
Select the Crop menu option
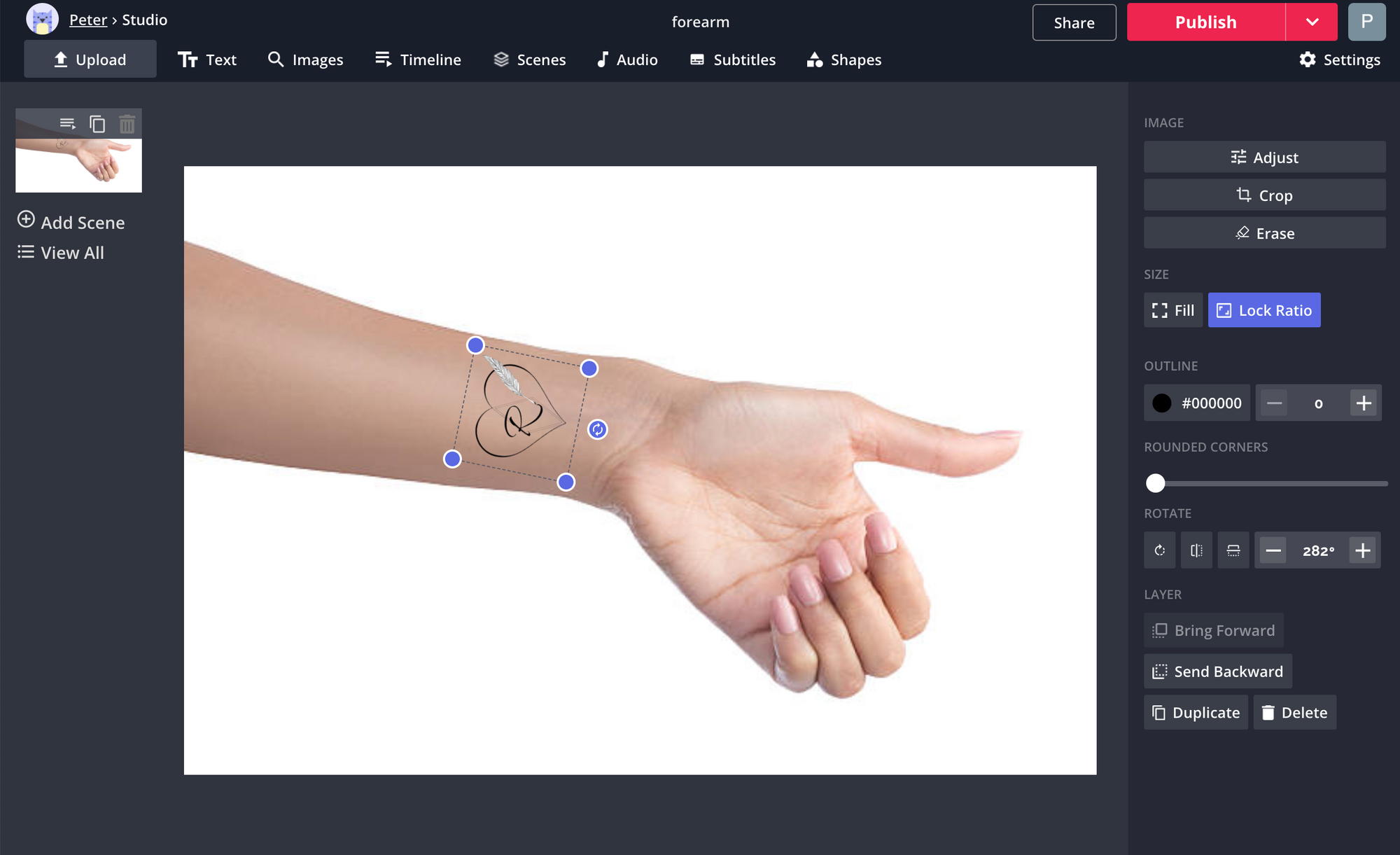click(x=1264, y=195)
